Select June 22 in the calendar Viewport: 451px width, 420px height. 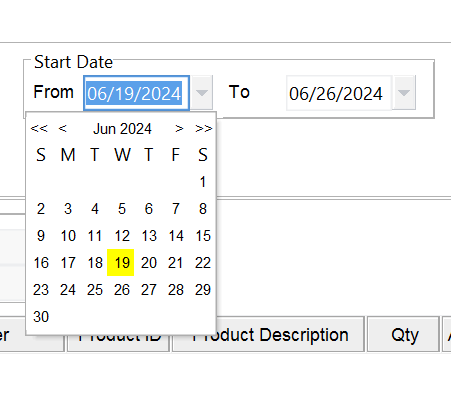point(203,263)
